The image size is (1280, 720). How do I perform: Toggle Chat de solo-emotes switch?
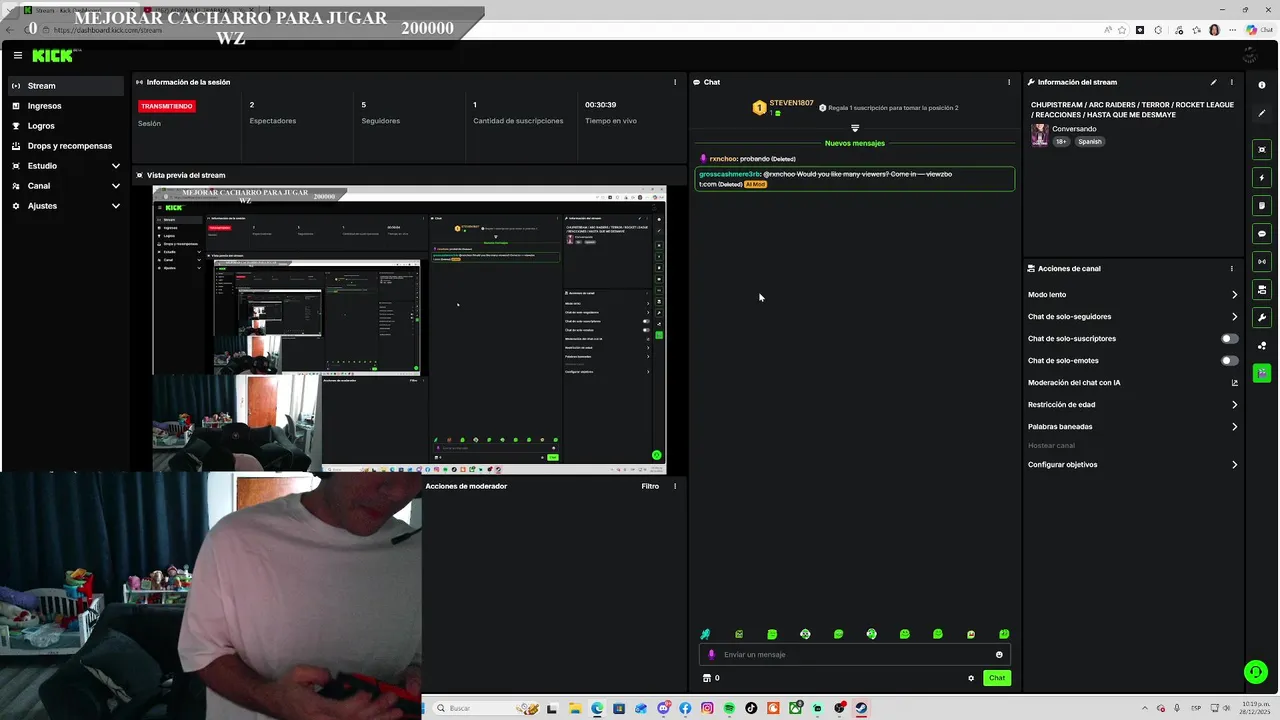pos(1230,361)
